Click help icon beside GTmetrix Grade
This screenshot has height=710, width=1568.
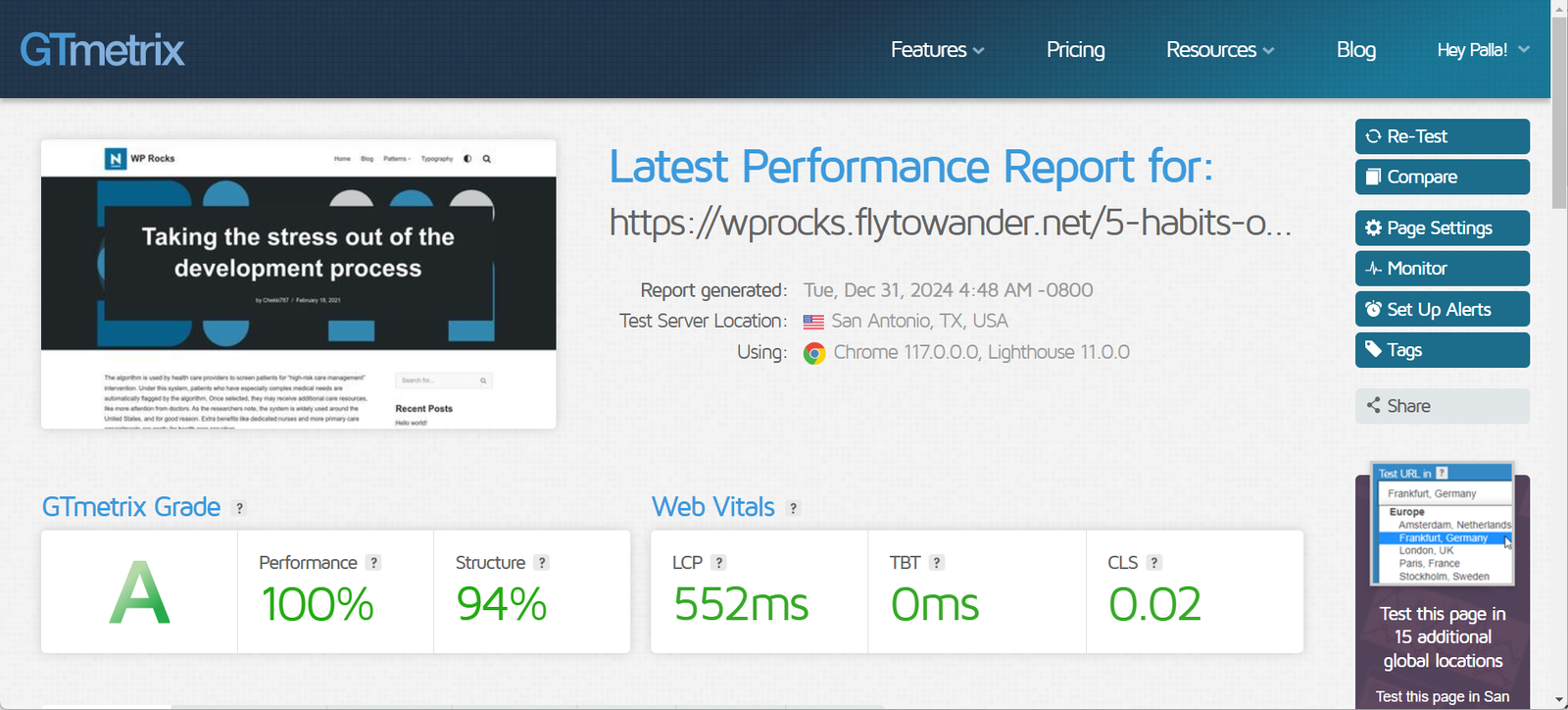240,508
